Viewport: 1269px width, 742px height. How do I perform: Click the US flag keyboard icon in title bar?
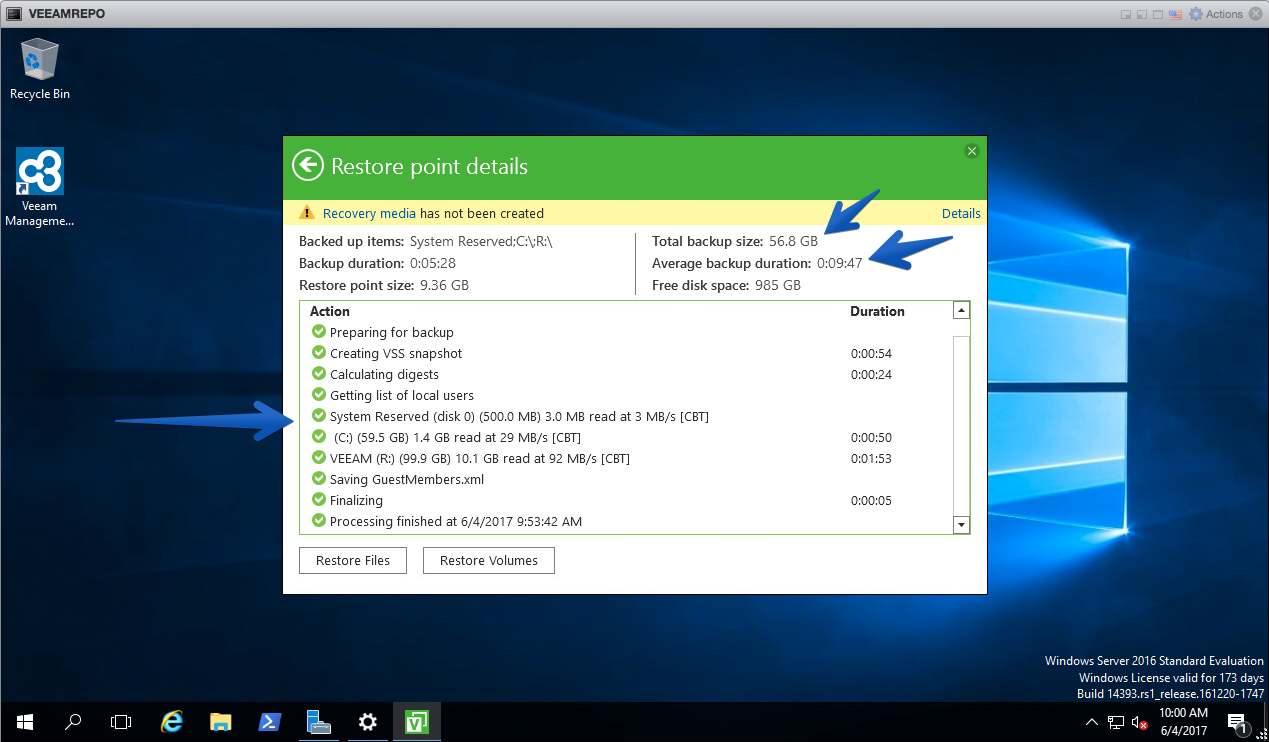(1177, 14)
